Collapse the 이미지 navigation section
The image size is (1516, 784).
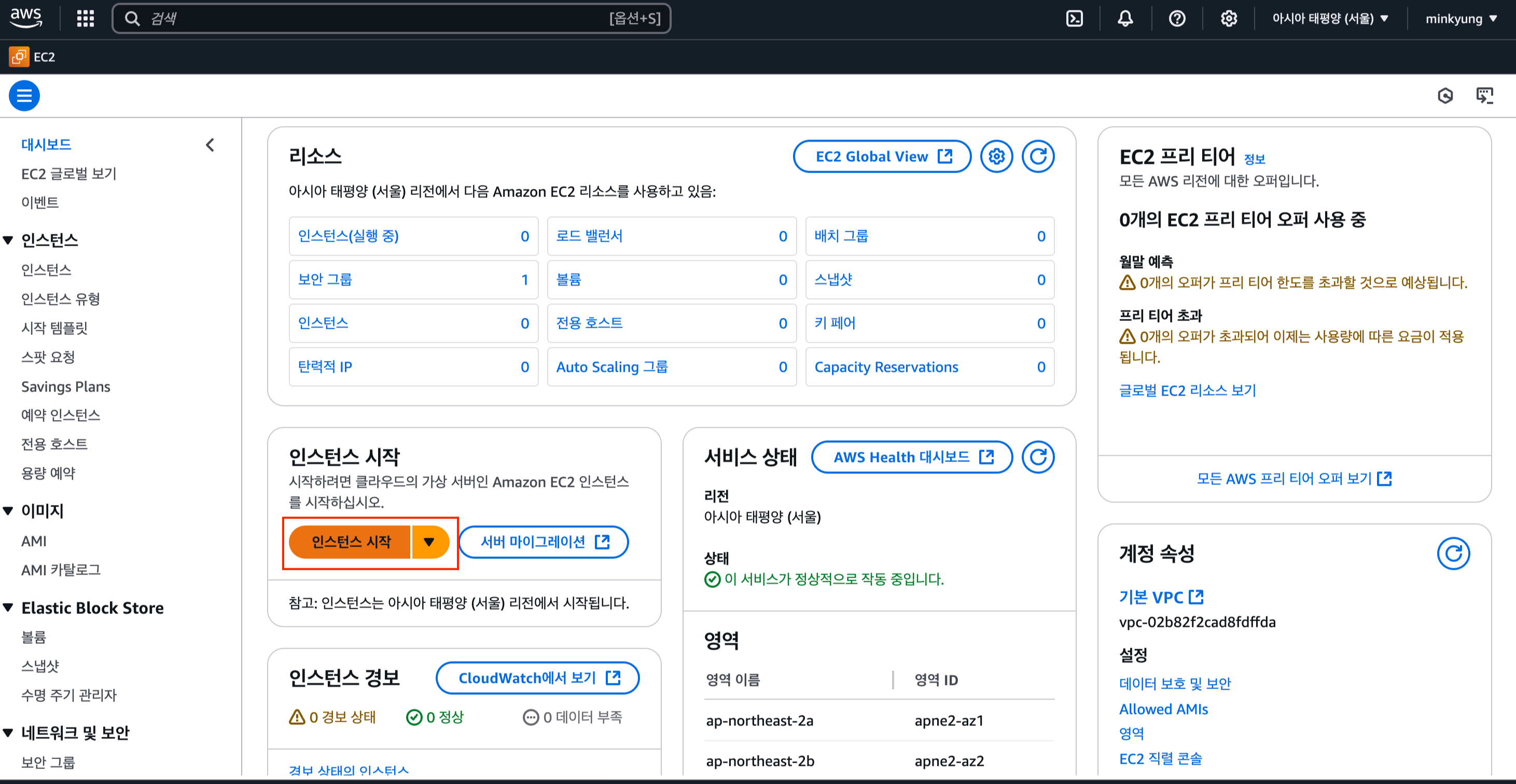[x=8, y=511]
